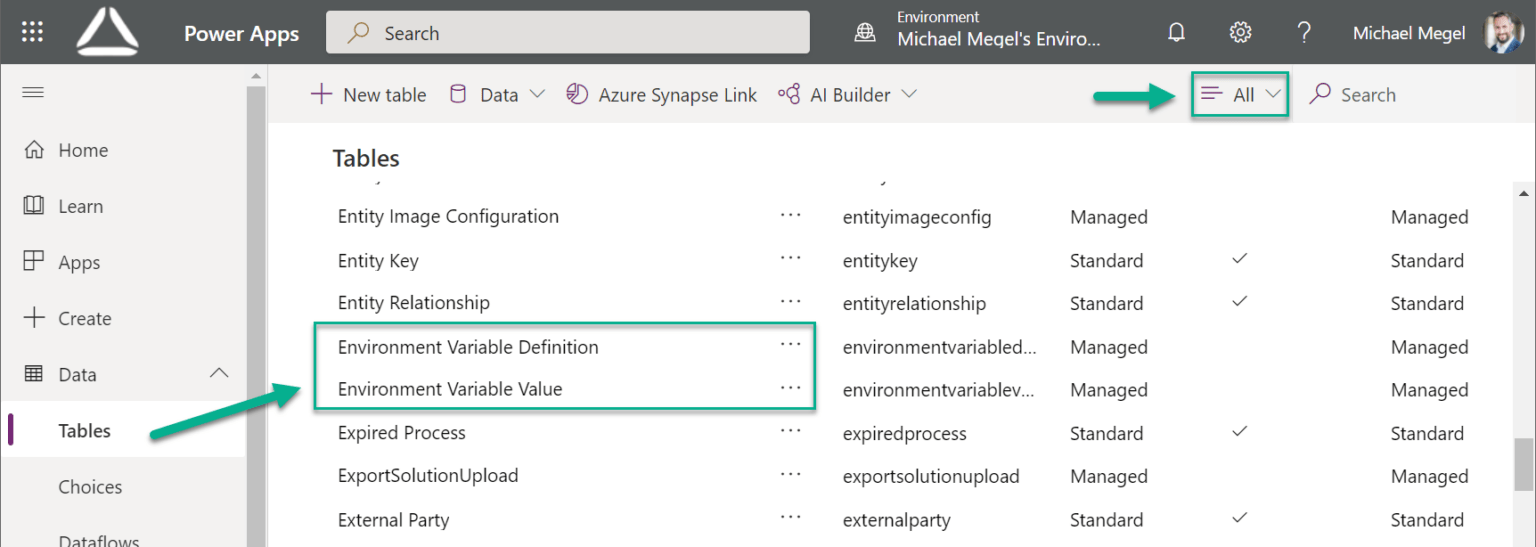Select Choices in the sidebar

point(90,487)
